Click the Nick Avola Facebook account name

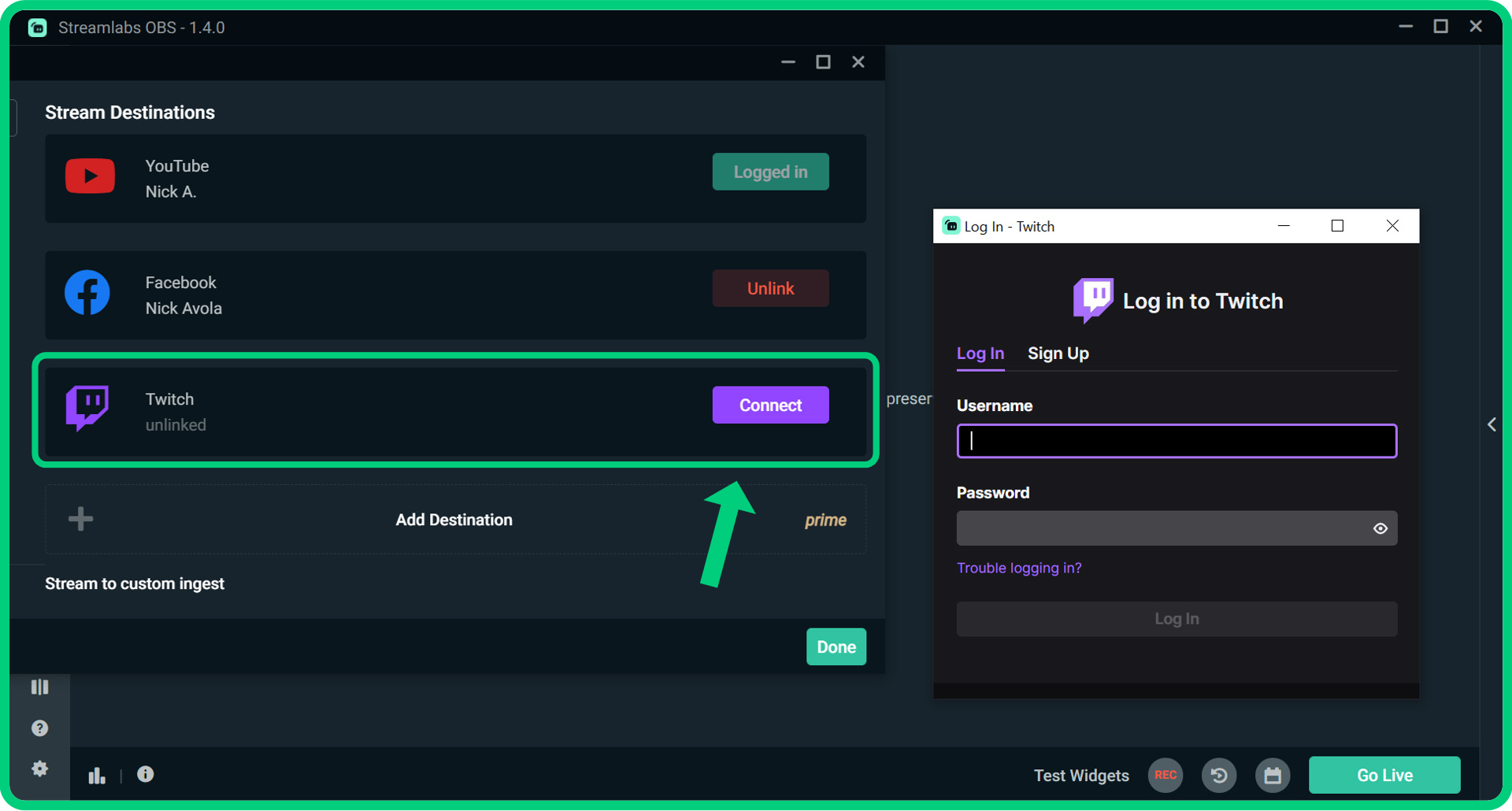pos(183,309)
